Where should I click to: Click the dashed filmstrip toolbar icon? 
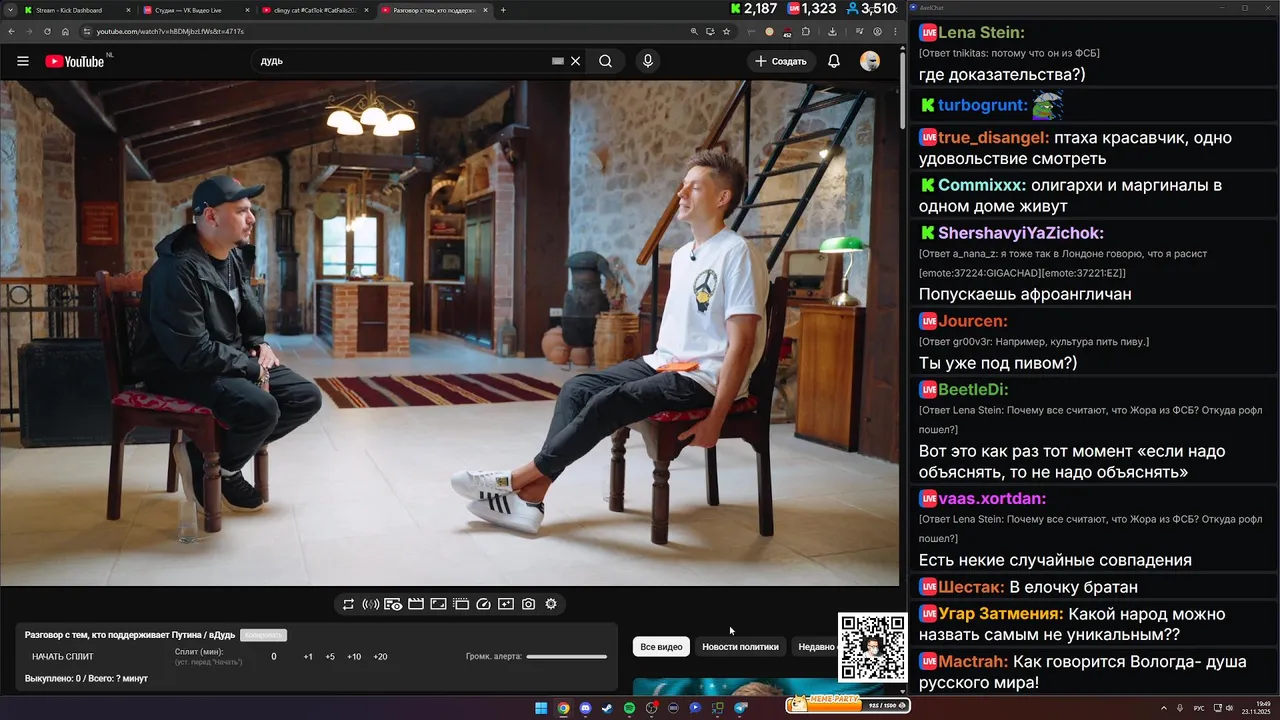click(x=461, y=604)
